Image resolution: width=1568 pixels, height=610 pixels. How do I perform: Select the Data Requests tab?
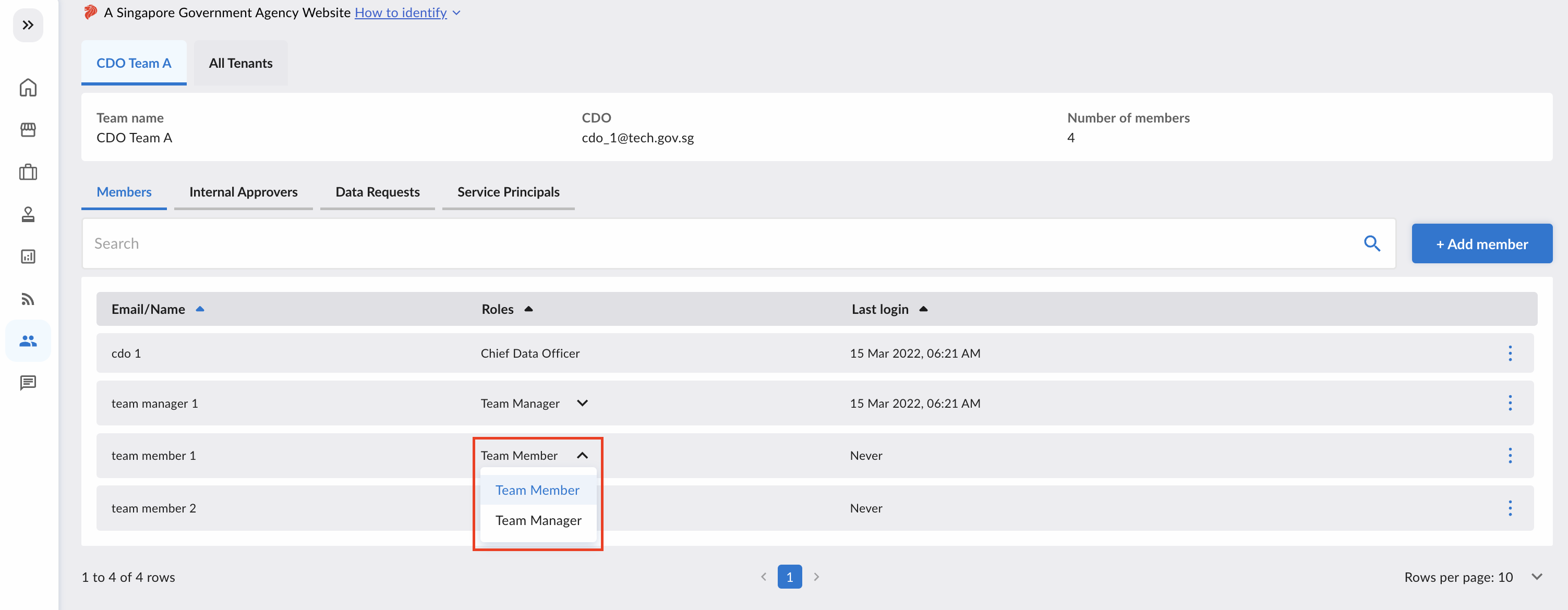pos(377,192)
